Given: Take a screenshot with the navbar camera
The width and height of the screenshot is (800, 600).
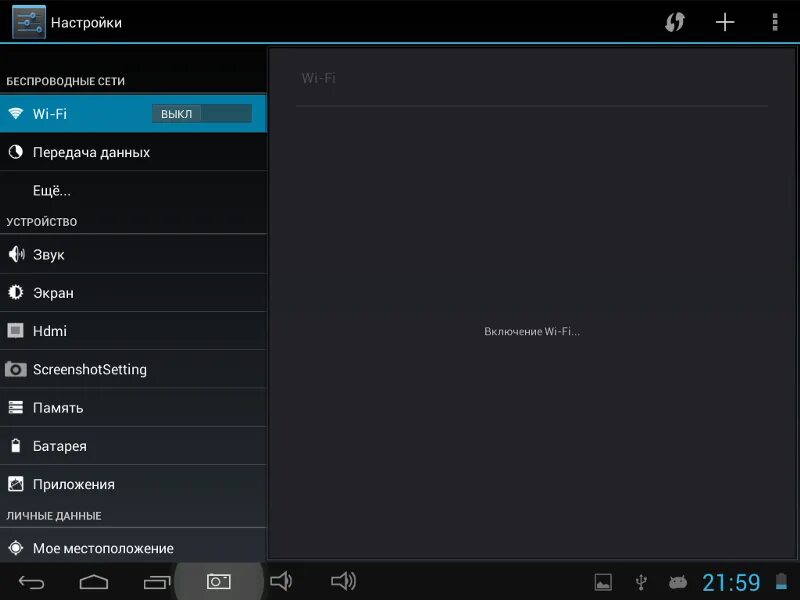Looking at the screenshot, I should 219,581.
